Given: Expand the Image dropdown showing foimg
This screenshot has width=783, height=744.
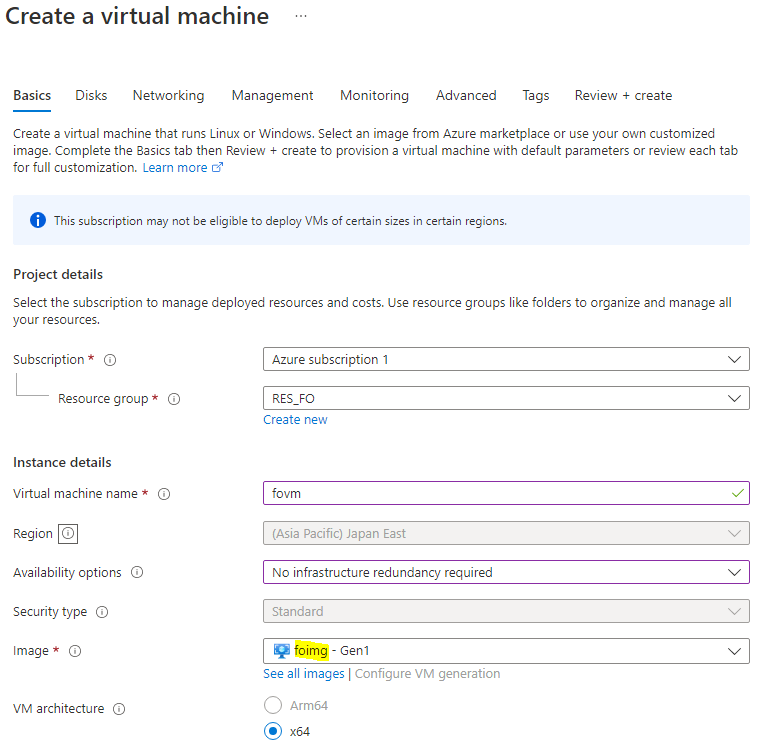Looking at the screenshot, I should pyautogui.click(x=505, y=651).
